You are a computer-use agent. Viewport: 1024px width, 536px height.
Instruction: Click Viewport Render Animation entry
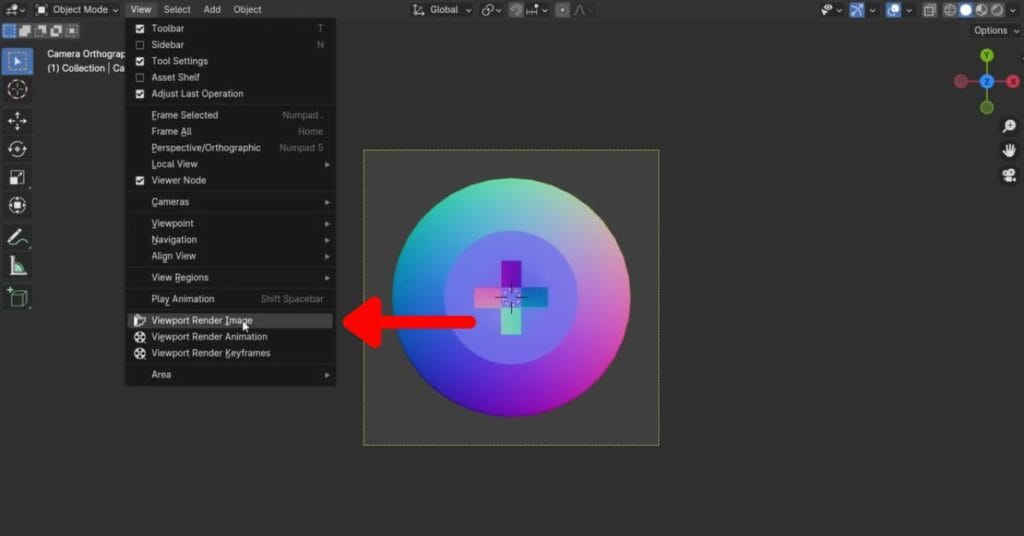pyautogui.click(x=209, y=337)
